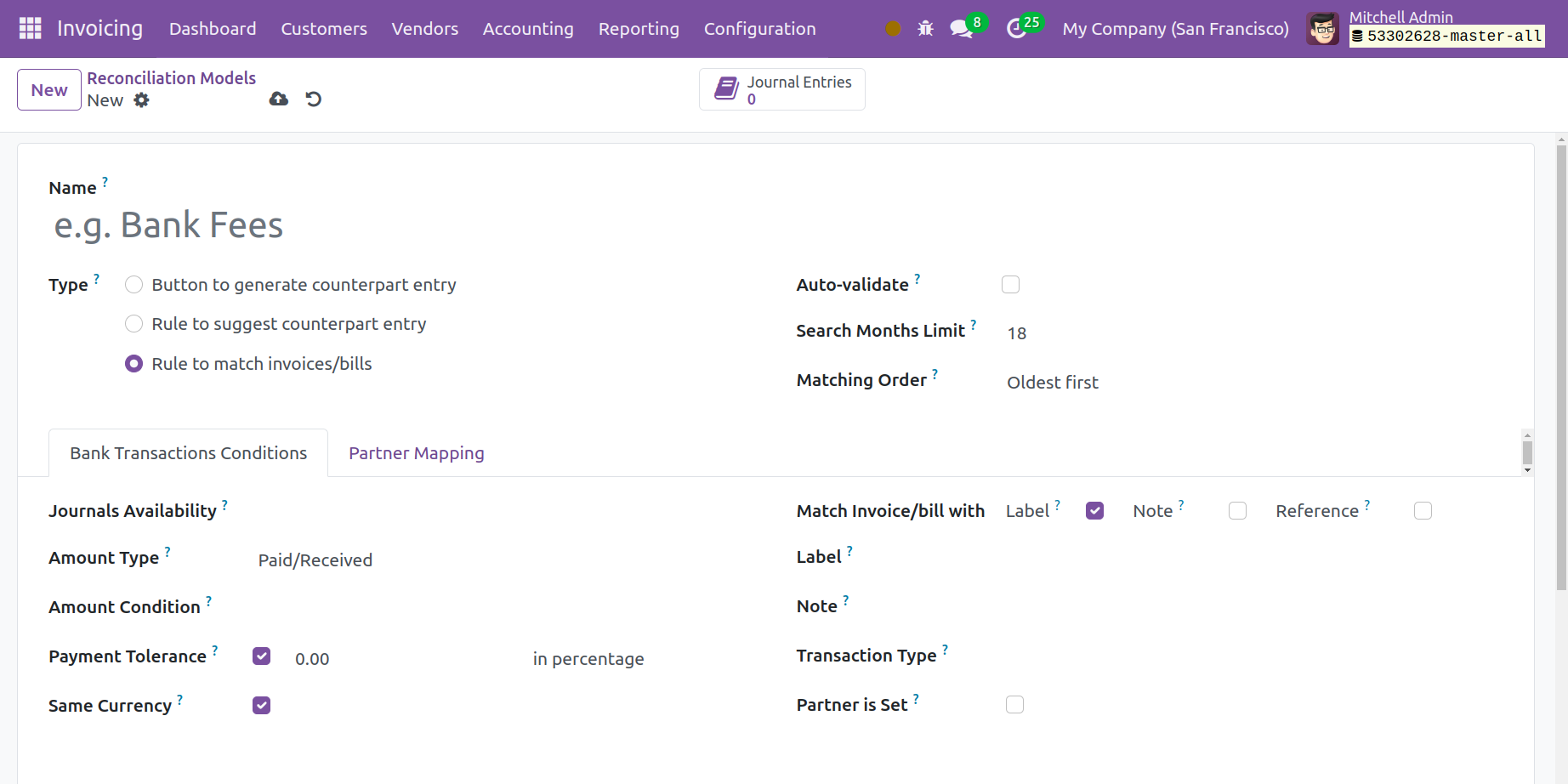Show help tooltip for Journals Availability
Screen dimensions: 1568x784
click(224, 504)
